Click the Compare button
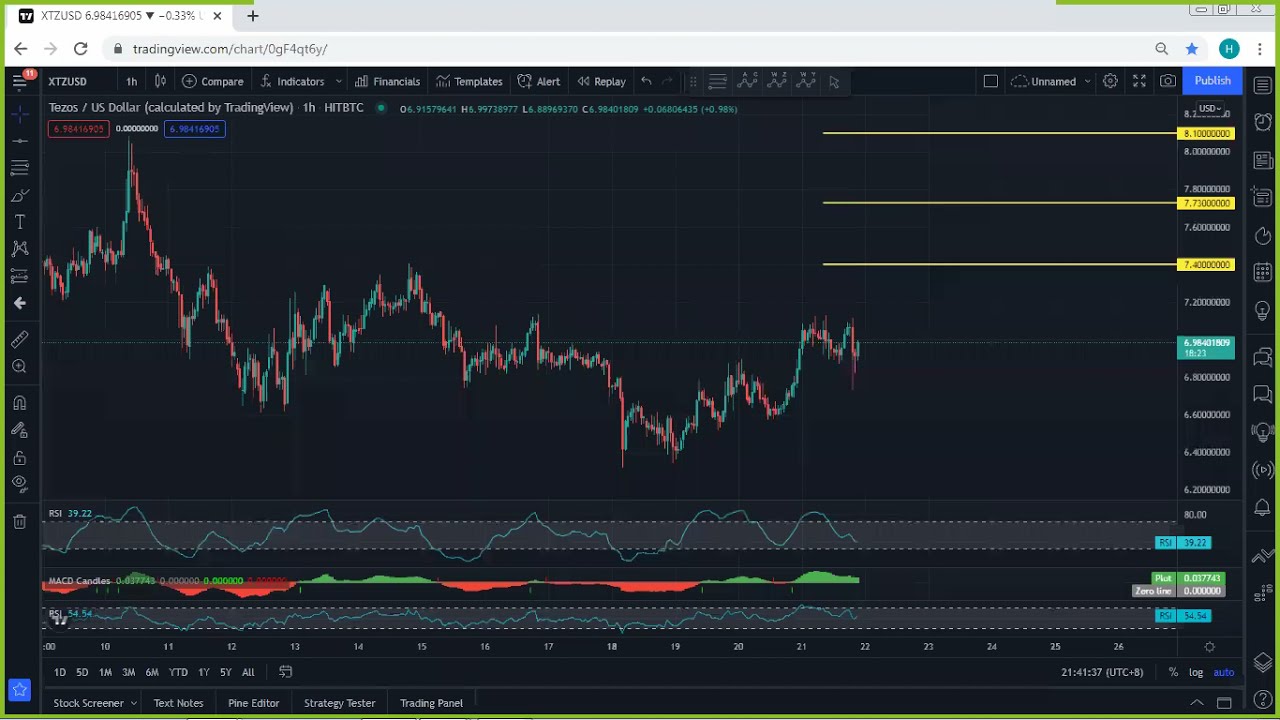This screenshot has width=1280, height=720. pos(213,82)
